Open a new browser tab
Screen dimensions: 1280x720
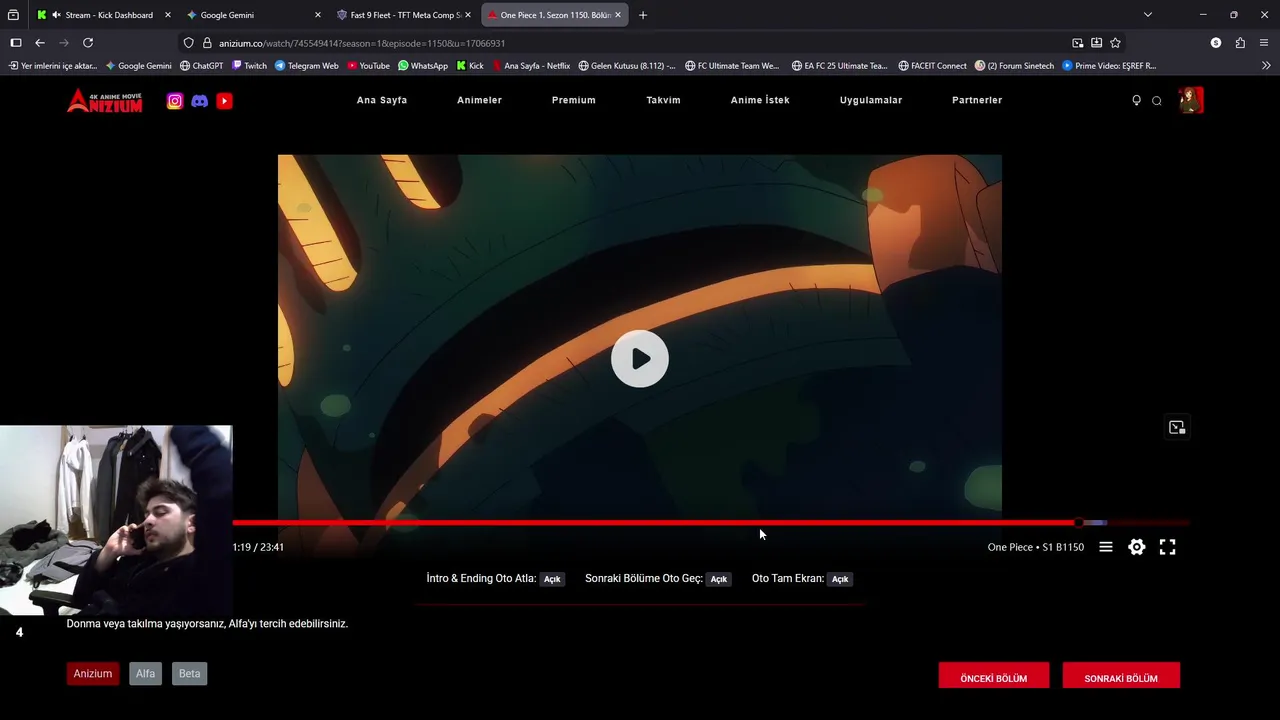tap(643, 15)
